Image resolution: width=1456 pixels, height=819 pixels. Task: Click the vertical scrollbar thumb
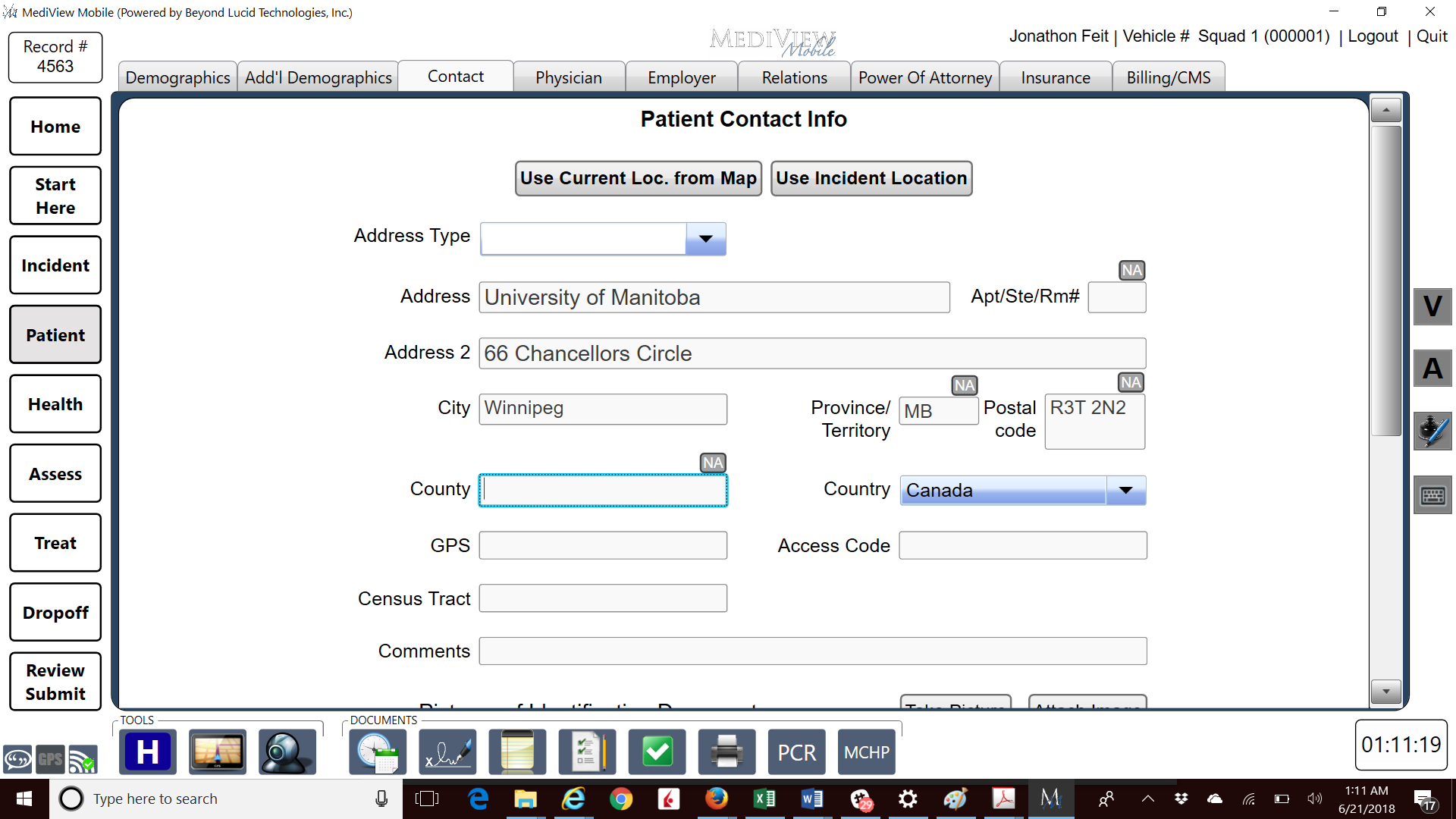(1385, 281)
